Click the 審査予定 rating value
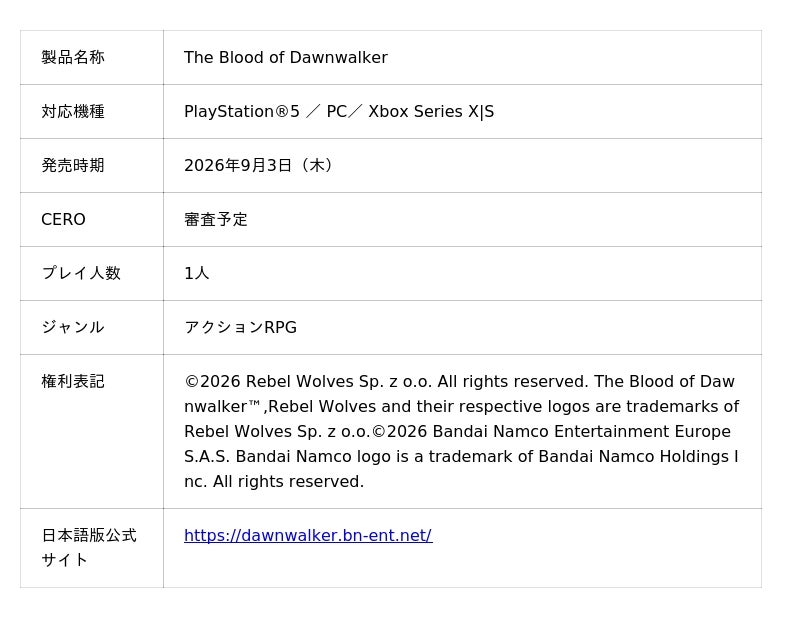800x618 pixels. [216, 220]
